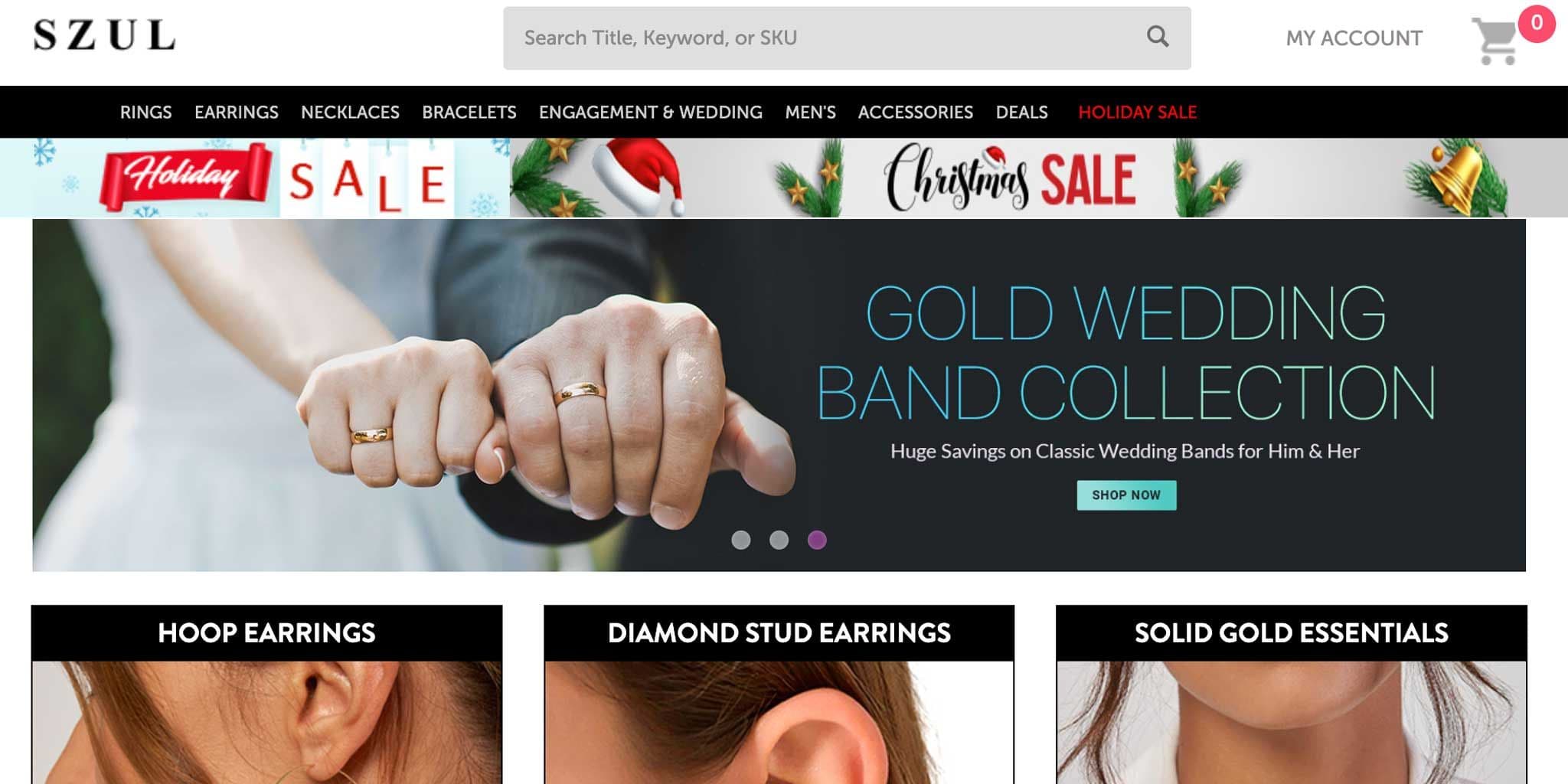1568x784 pixels.
Task: Open the shopping cart icon
Action: point(1494,41)
